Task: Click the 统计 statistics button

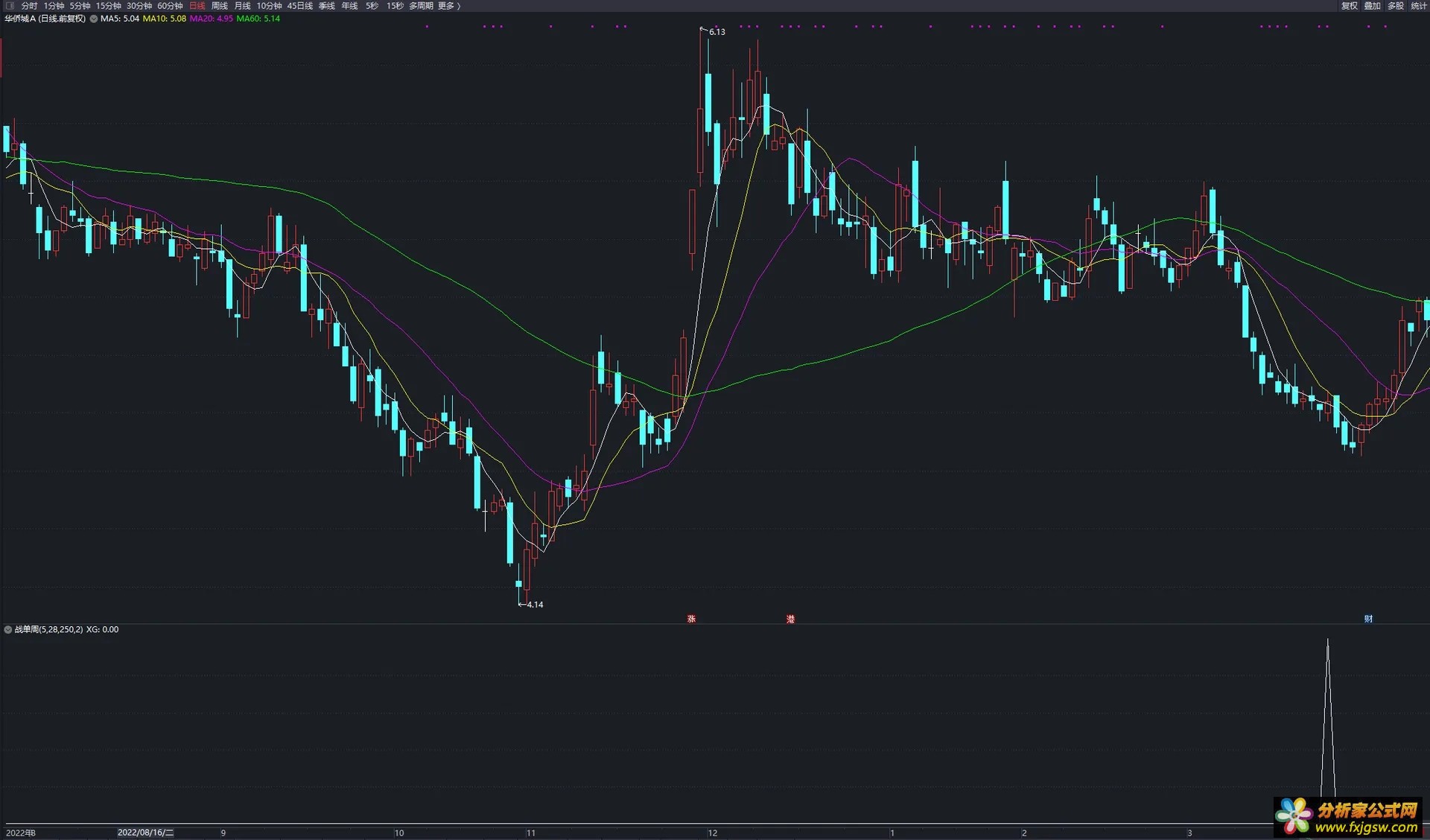Action: [1419, 6]
